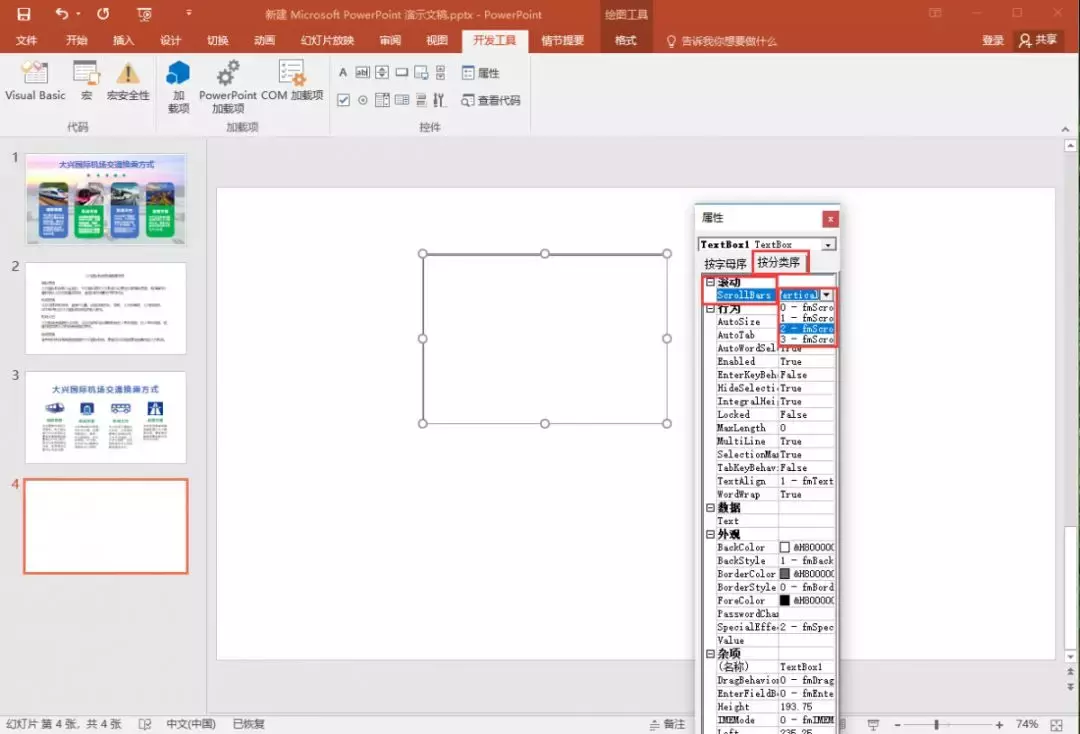The height and width of the screenshot is (734, 1080).
Task: Select the 按字母序 tab in properties
Action: coord(725,264)
